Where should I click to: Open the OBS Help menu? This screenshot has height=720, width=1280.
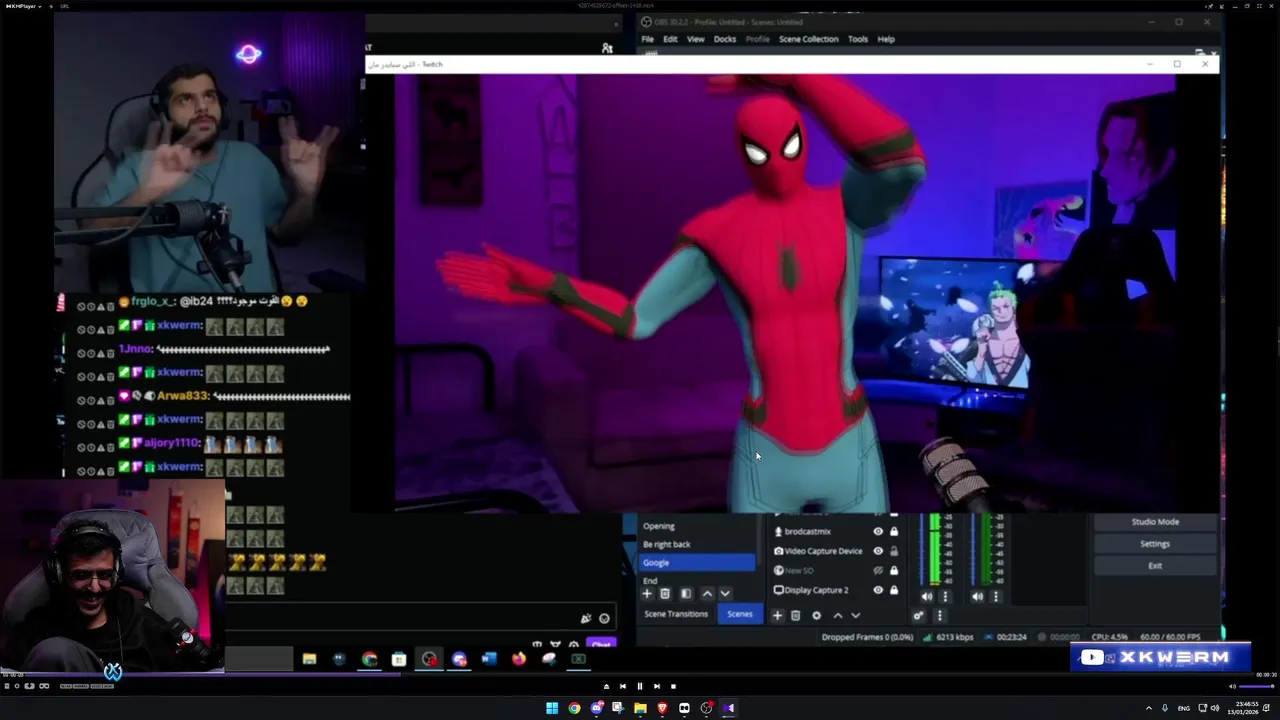coord(886,39)
